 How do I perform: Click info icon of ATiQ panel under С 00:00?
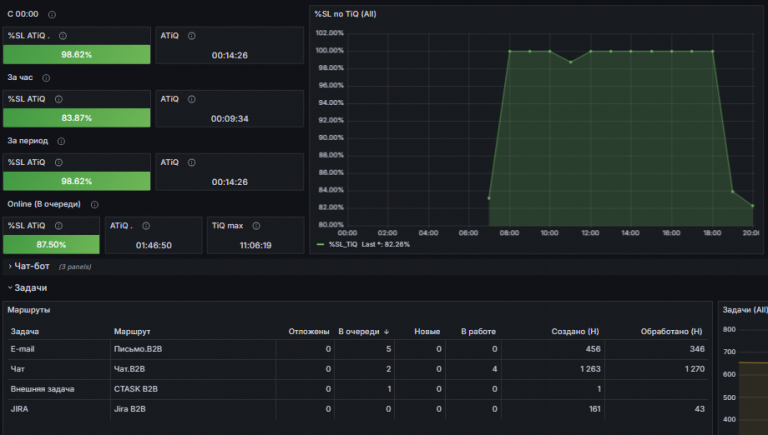[192, 36]
